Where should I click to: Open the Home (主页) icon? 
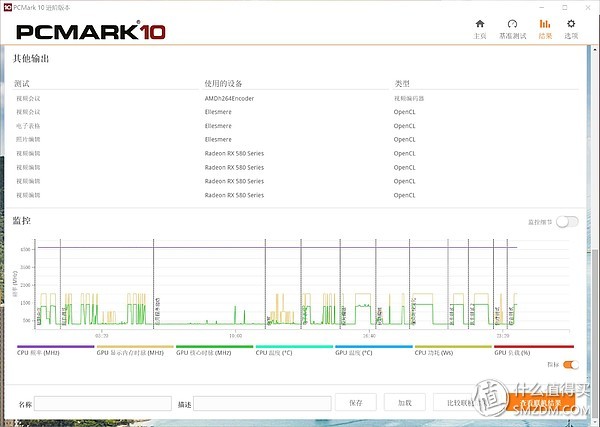pyautogui.click(x=480, y=24)
